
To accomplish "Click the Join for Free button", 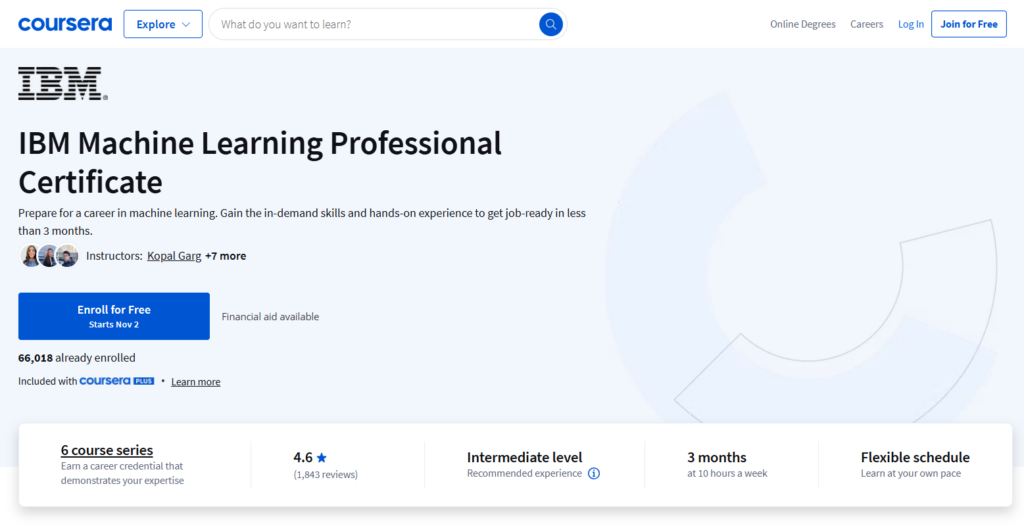I will coord(968,24).
